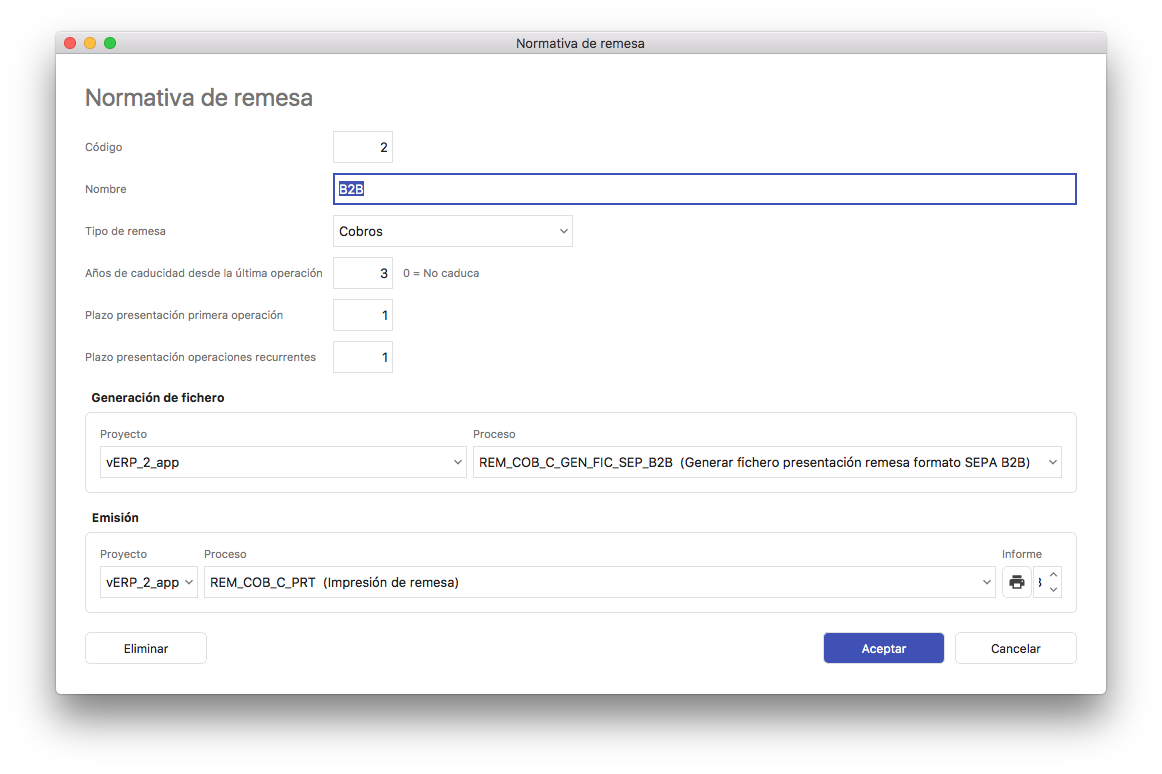Click the Cancelar button

click(1015, 648)
